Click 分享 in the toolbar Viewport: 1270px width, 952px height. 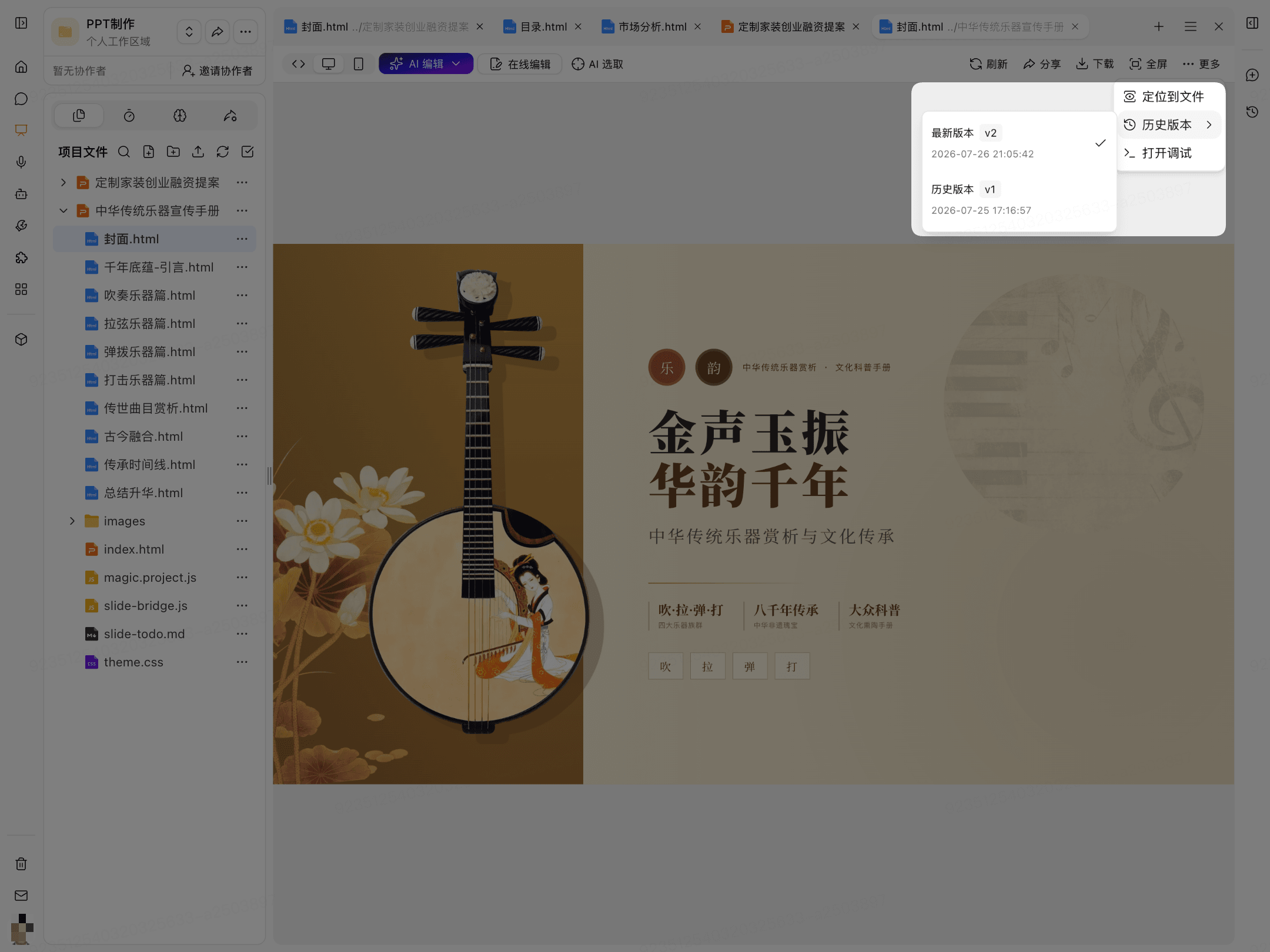point(1042,64)
